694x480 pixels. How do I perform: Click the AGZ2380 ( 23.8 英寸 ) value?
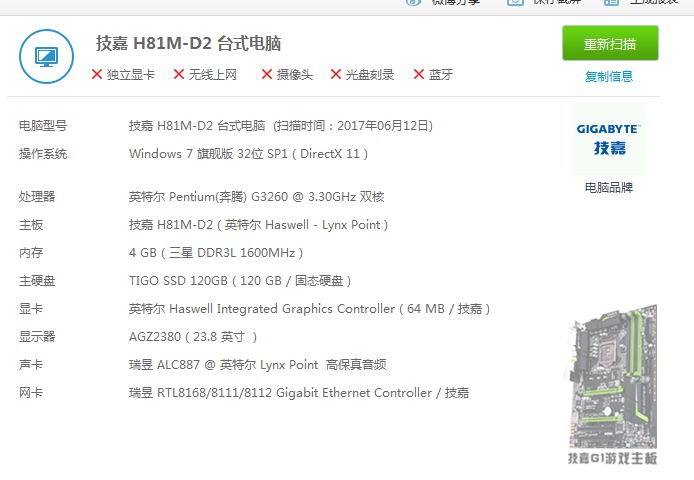pyautogui.click(x=193, y=337)
